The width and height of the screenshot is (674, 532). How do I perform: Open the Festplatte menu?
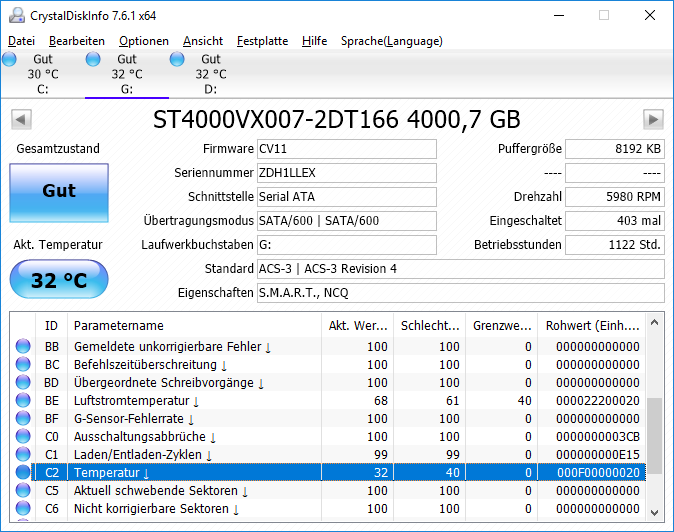click(262, 41)
